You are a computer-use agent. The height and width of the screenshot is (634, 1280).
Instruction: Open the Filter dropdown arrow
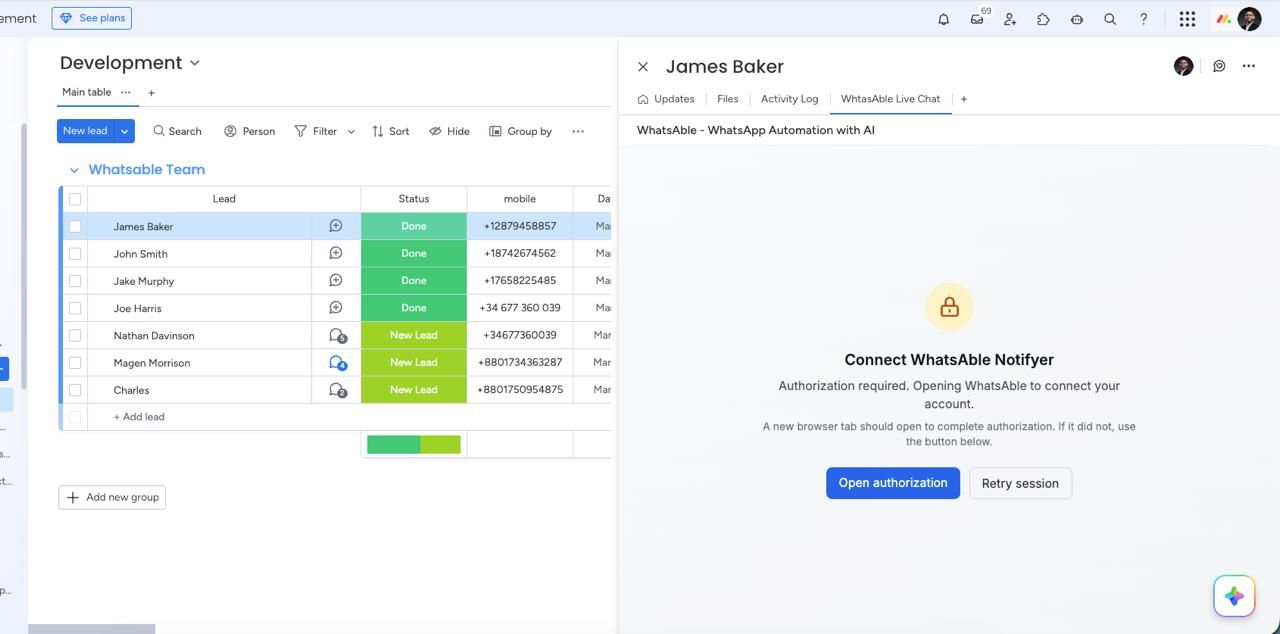(x=351, y=131)
